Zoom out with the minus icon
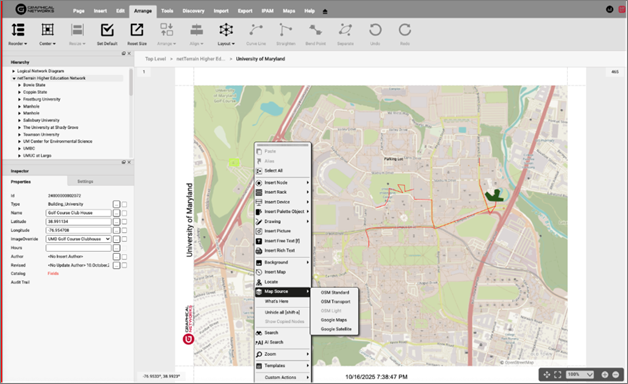Viewport: 628px width, 384px height. [616, 374]
